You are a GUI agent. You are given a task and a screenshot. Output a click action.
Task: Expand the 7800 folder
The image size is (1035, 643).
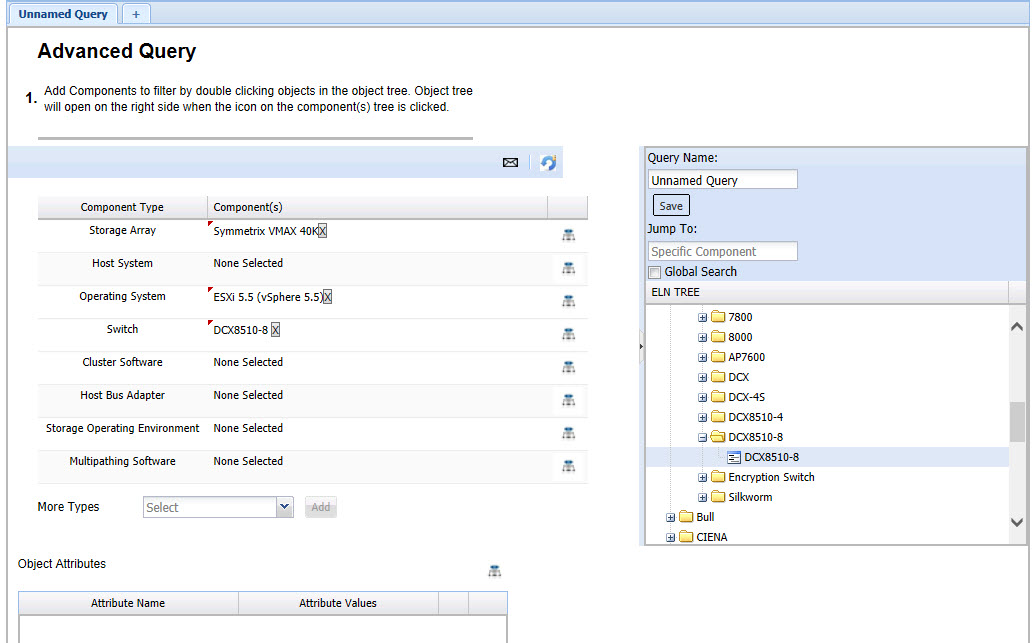coord(702,318)
